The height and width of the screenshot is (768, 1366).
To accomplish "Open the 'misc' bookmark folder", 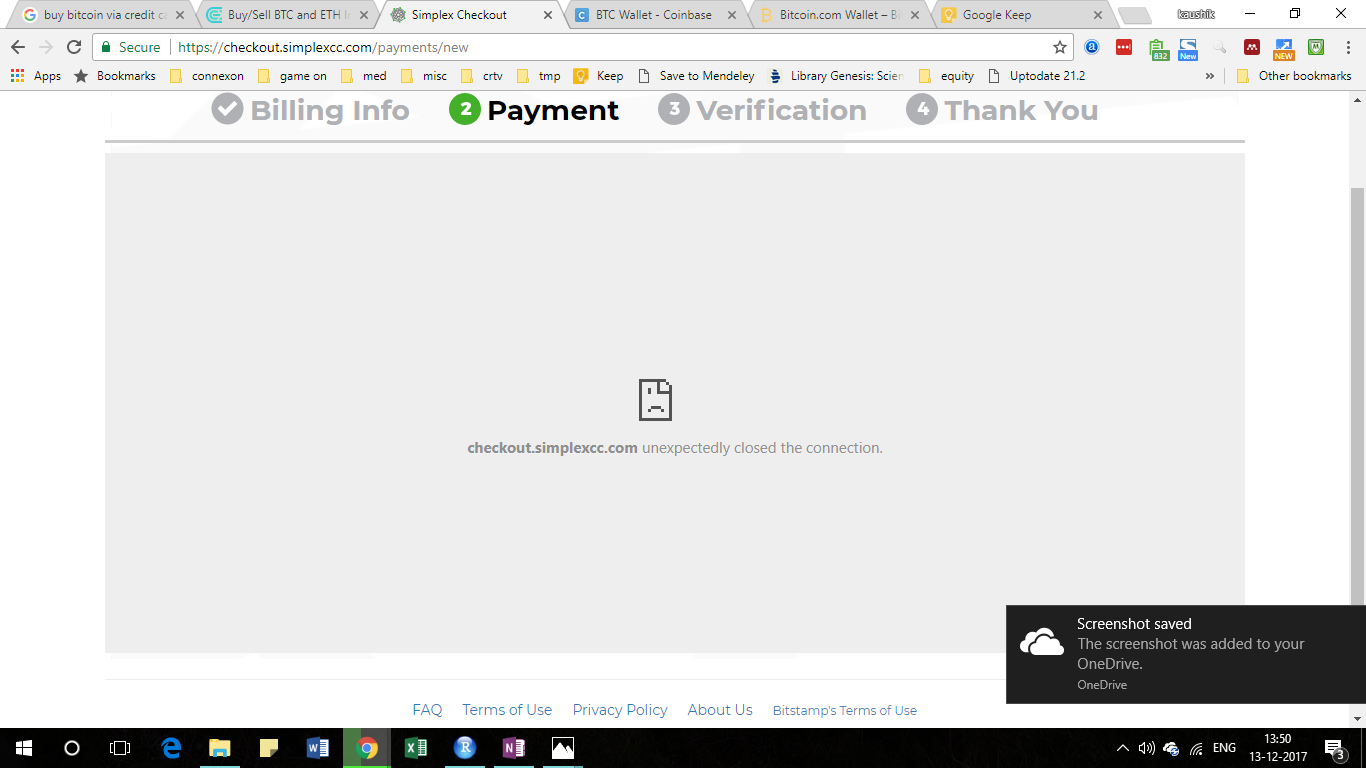I will 424,76.
